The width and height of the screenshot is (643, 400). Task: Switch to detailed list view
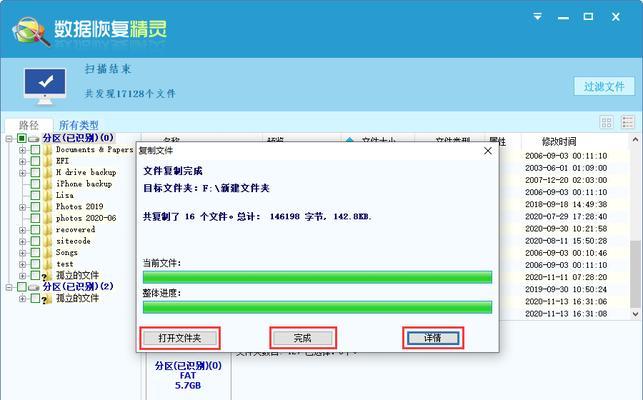(x=628, y=122)
